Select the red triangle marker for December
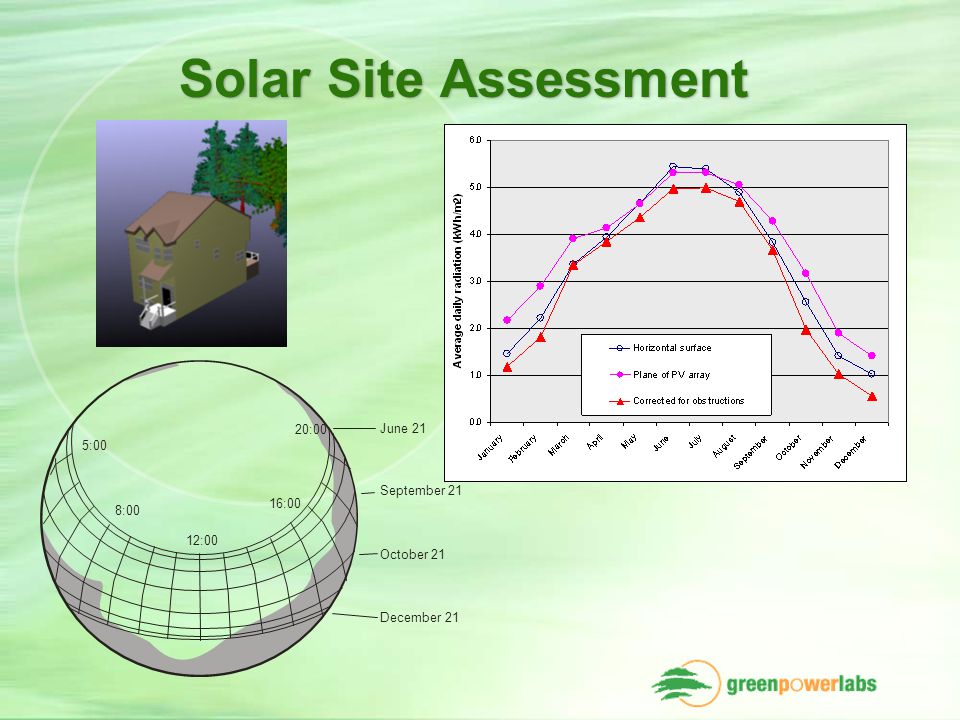This screenshot has width=960, height=720. (x=872, y=397)
